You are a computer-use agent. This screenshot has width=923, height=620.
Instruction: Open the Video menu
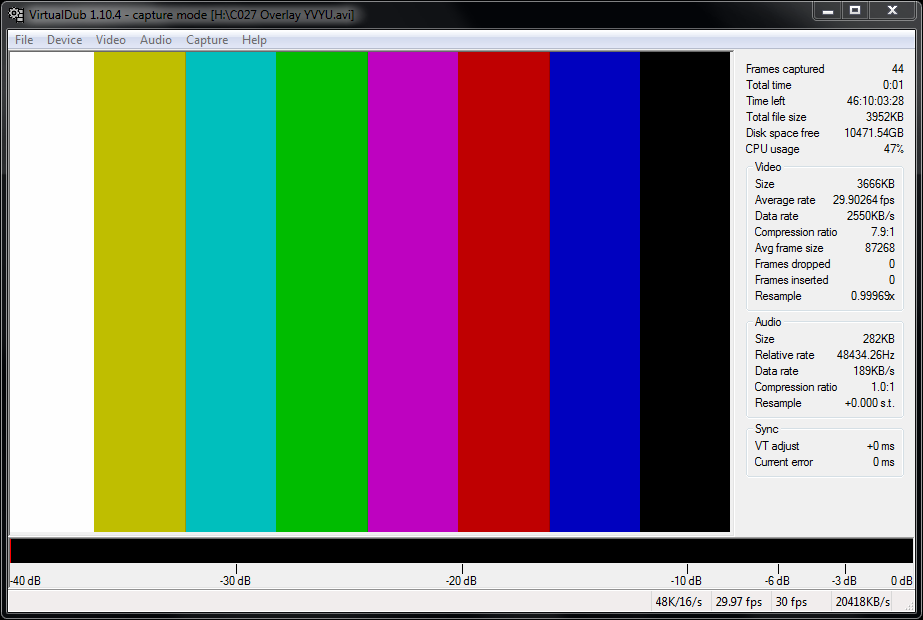[x=111, y=39]
